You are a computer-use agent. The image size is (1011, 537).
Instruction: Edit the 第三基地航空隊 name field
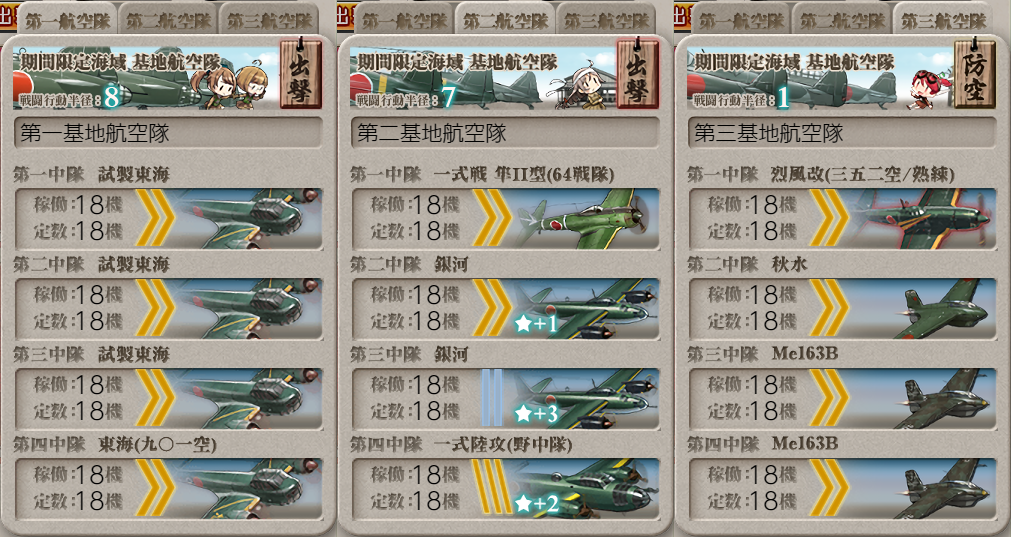pyautogui.click(x=842, y=133)
